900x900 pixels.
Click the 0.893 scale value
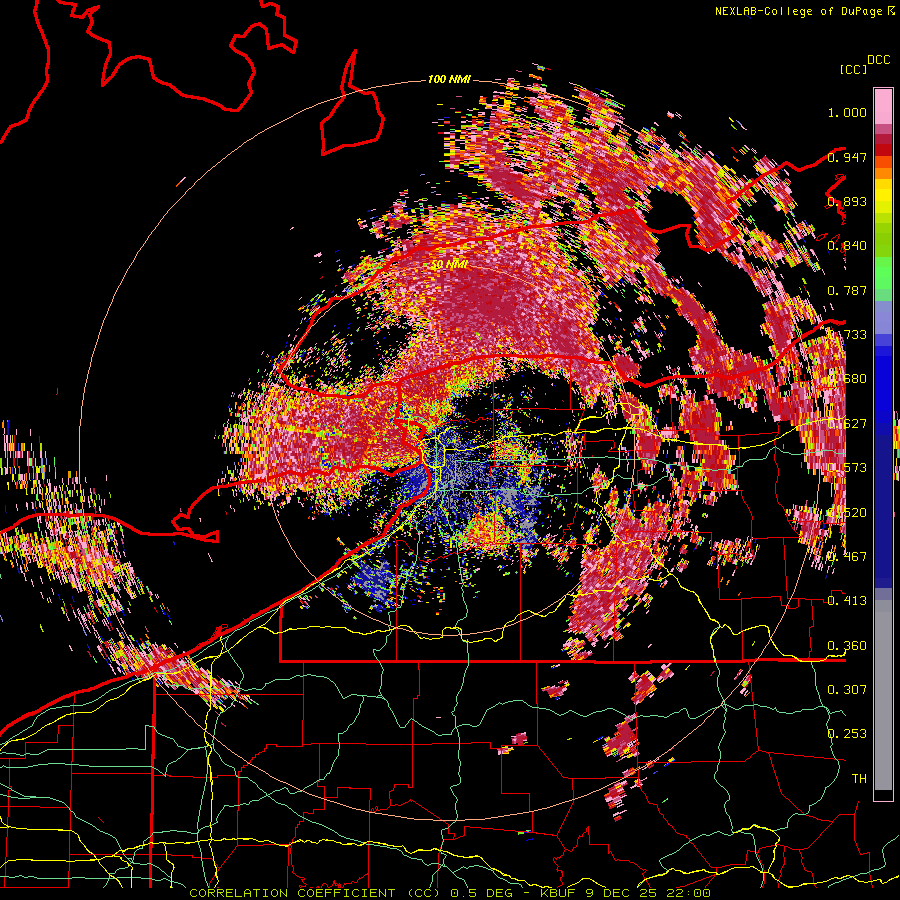tap(847, 201)
